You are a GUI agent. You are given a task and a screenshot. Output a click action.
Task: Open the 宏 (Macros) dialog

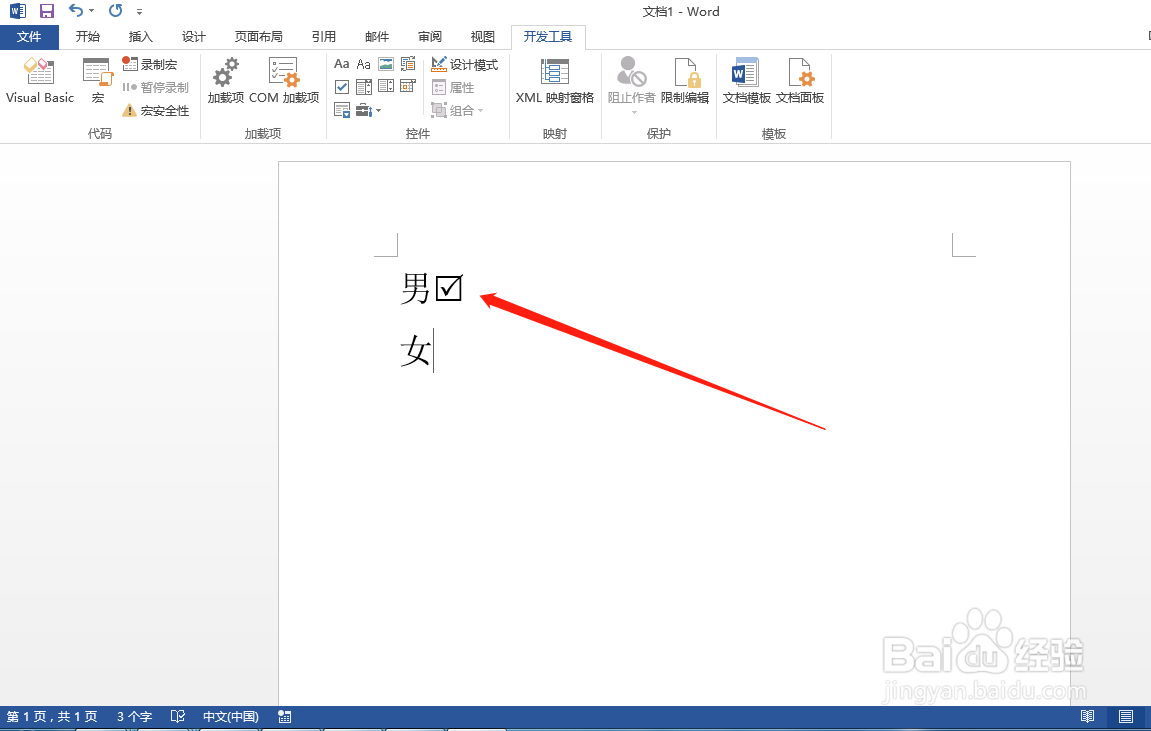pos(98,81)
